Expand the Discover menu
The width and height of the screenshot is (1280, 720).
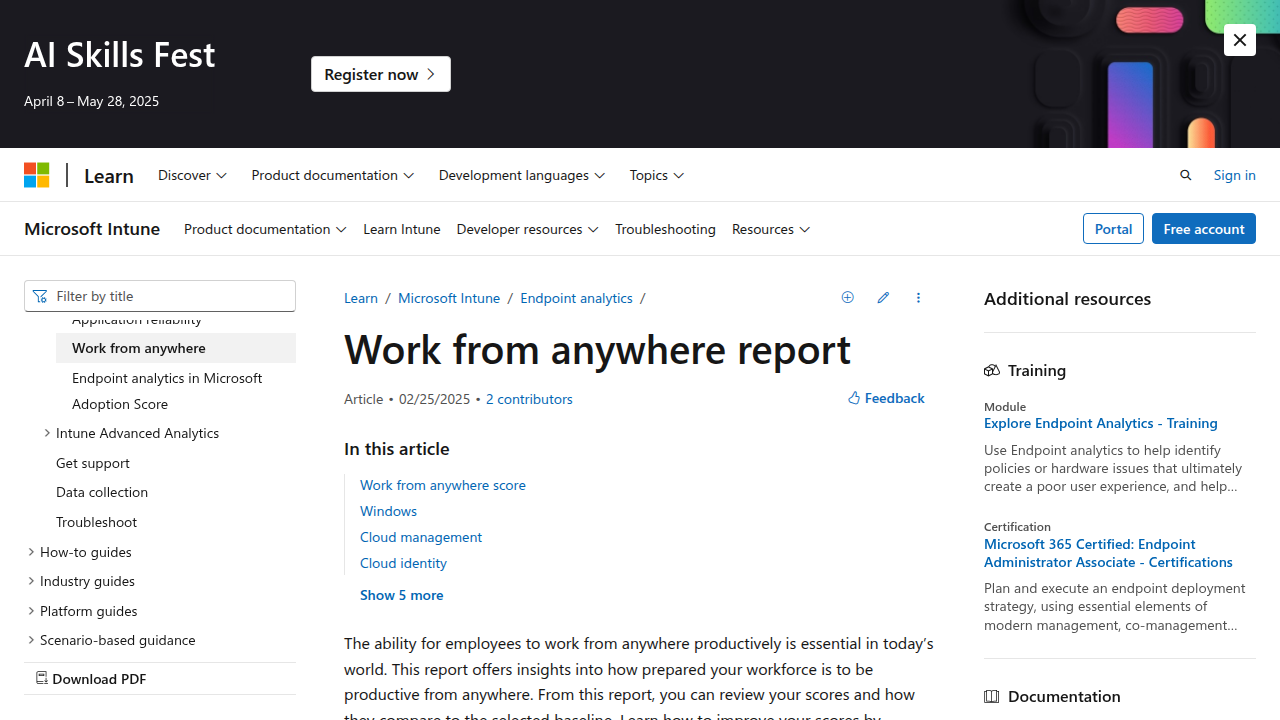pos(192,175)
